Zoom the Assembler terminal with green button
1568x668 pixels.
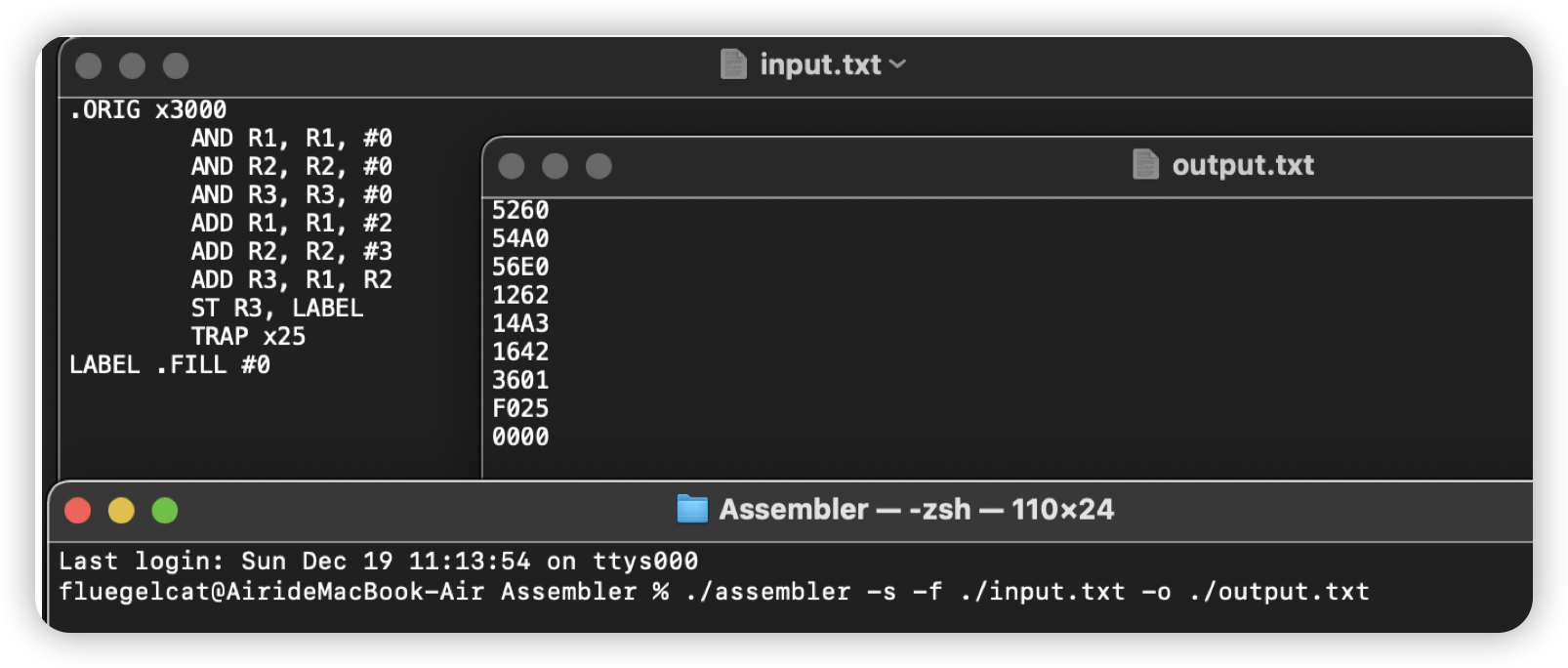click(x=165, y=510)
